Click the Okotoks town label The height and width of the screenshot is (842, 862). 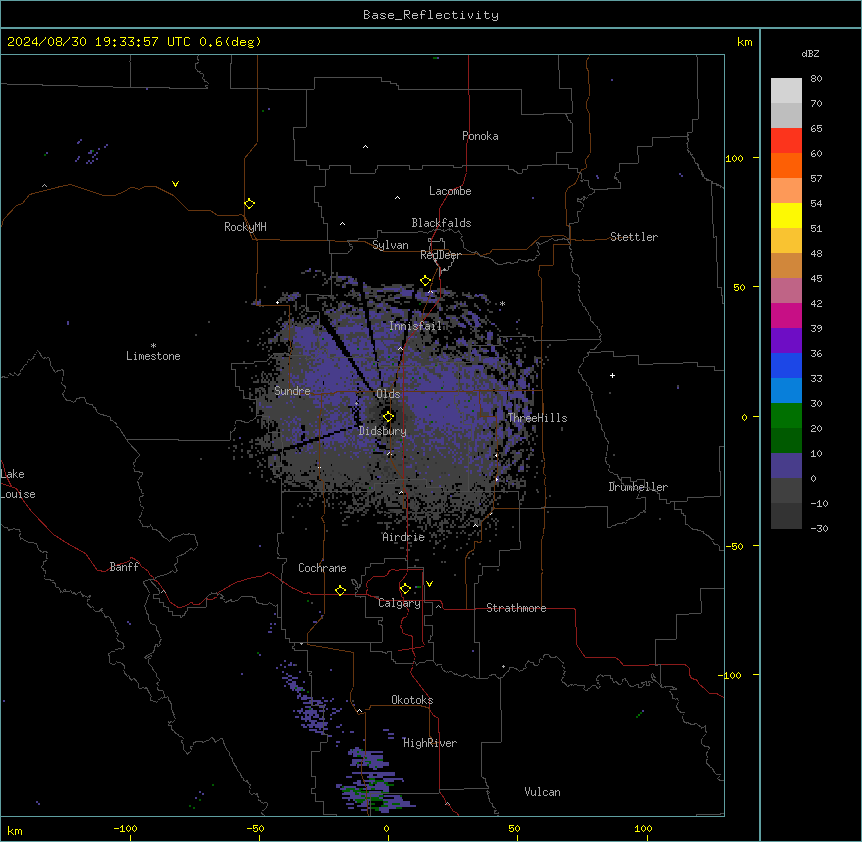tap(412, 700)
